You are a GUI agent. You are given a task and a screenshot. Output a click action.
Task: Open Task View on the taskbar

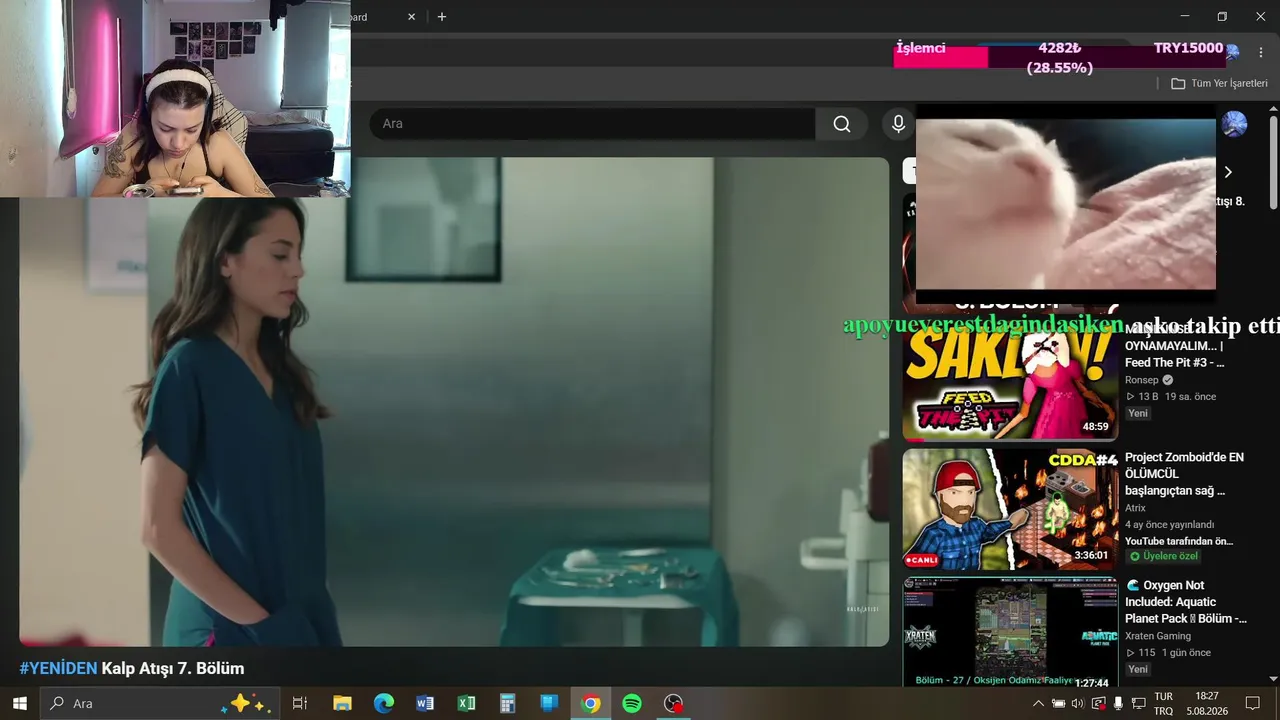299,704
